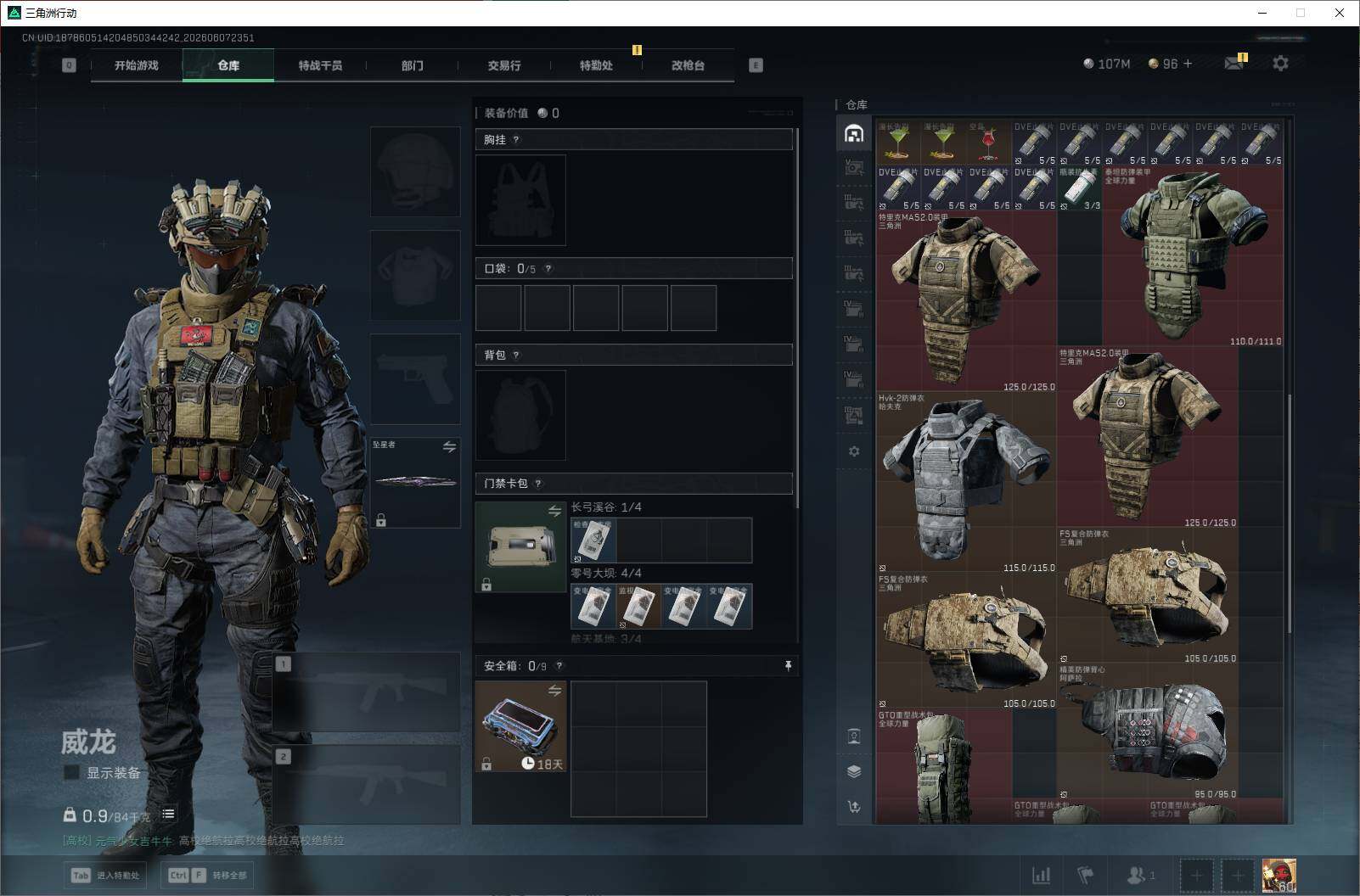
Task: Click the 零号大坝: 4/4 label
Action: click(606, 574)
